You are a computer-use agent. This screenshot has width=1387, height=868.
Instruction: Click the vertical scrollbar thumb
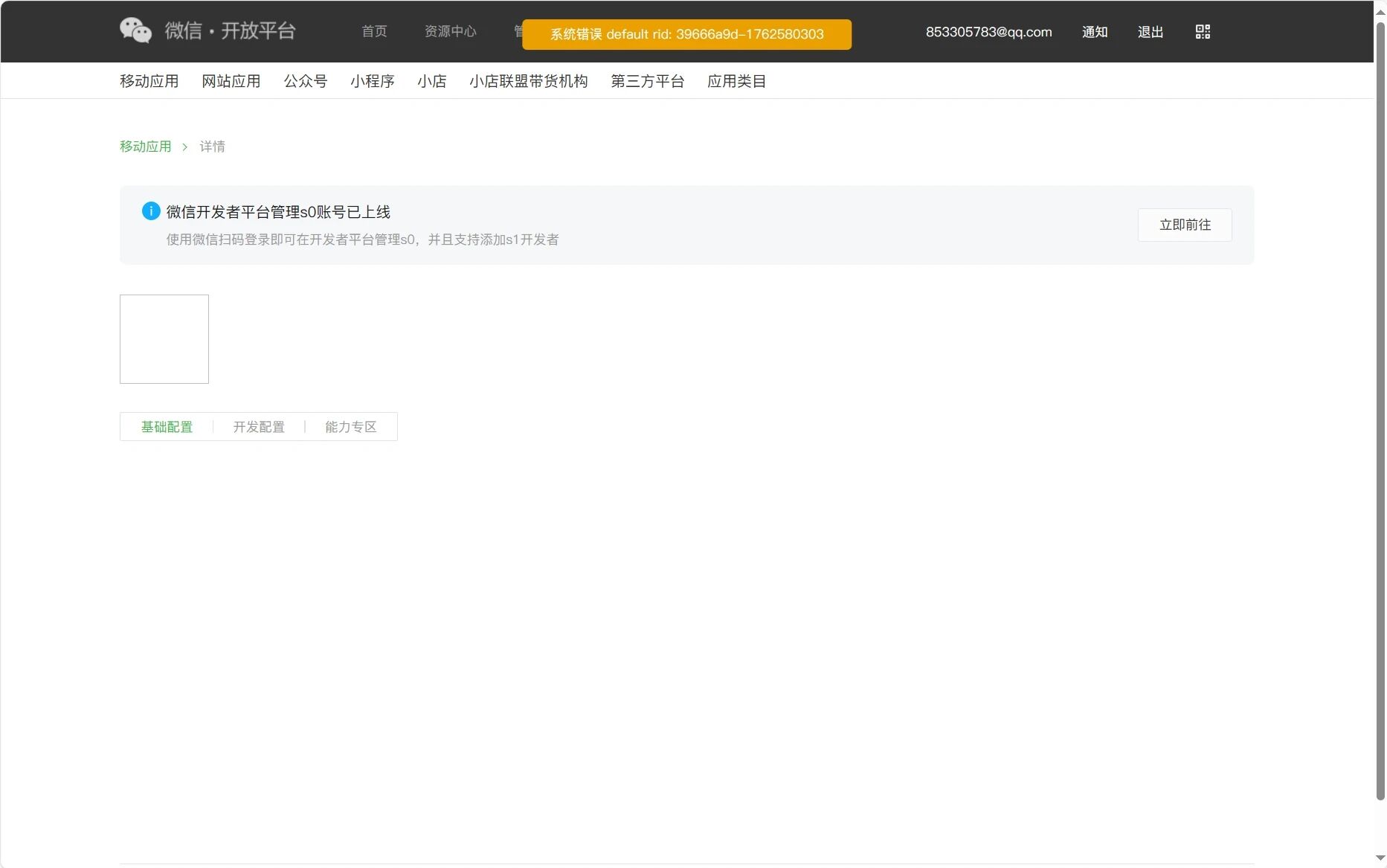click(1380, 411)
